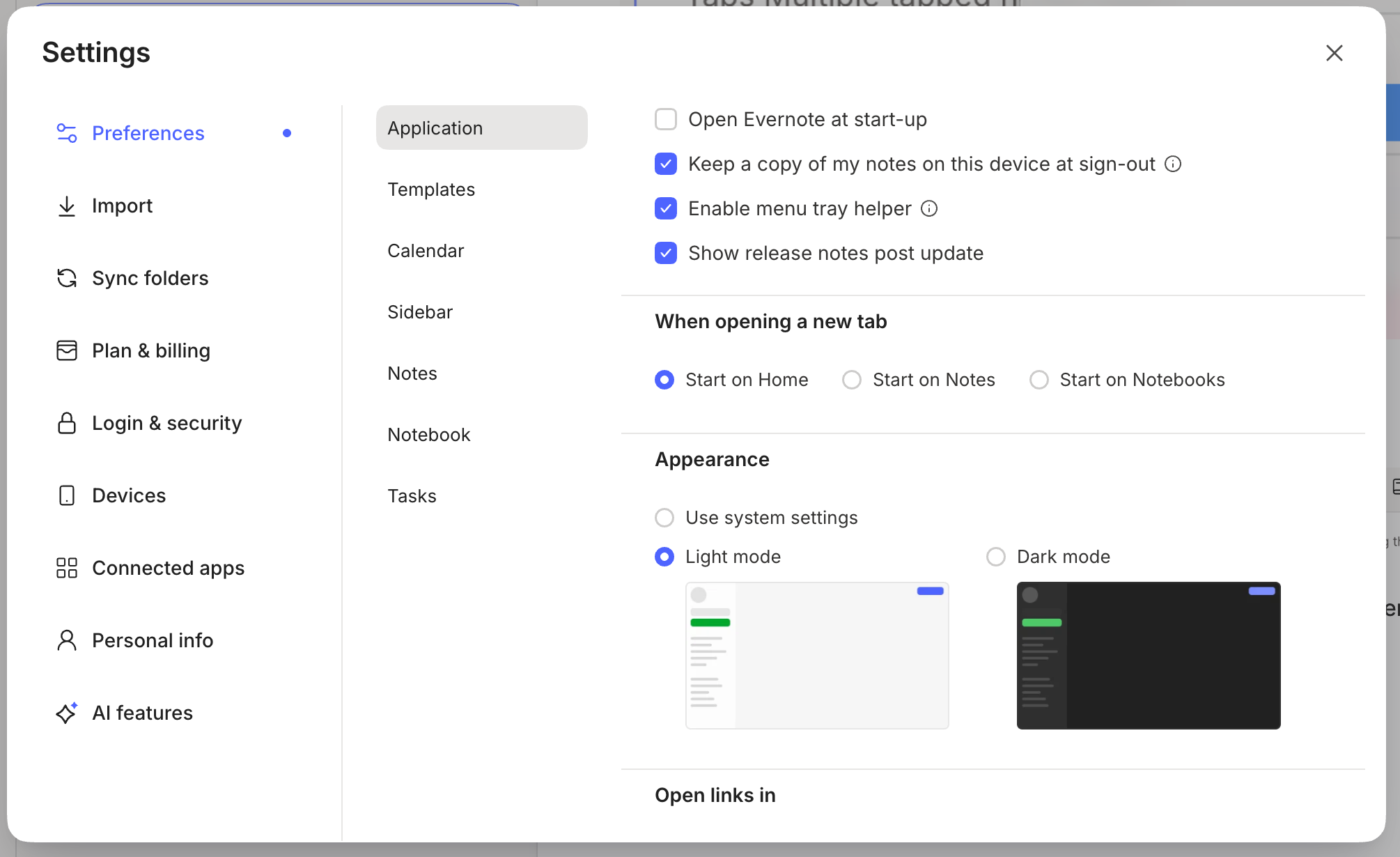Click the dark mode preview thumbnail

click(1149, 656)
